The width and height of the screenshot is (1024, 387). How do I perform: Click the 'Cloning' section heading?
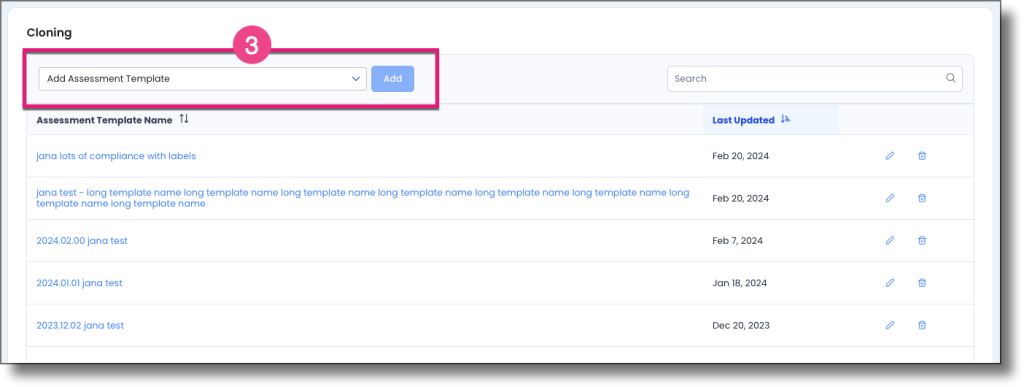(49, 32)
